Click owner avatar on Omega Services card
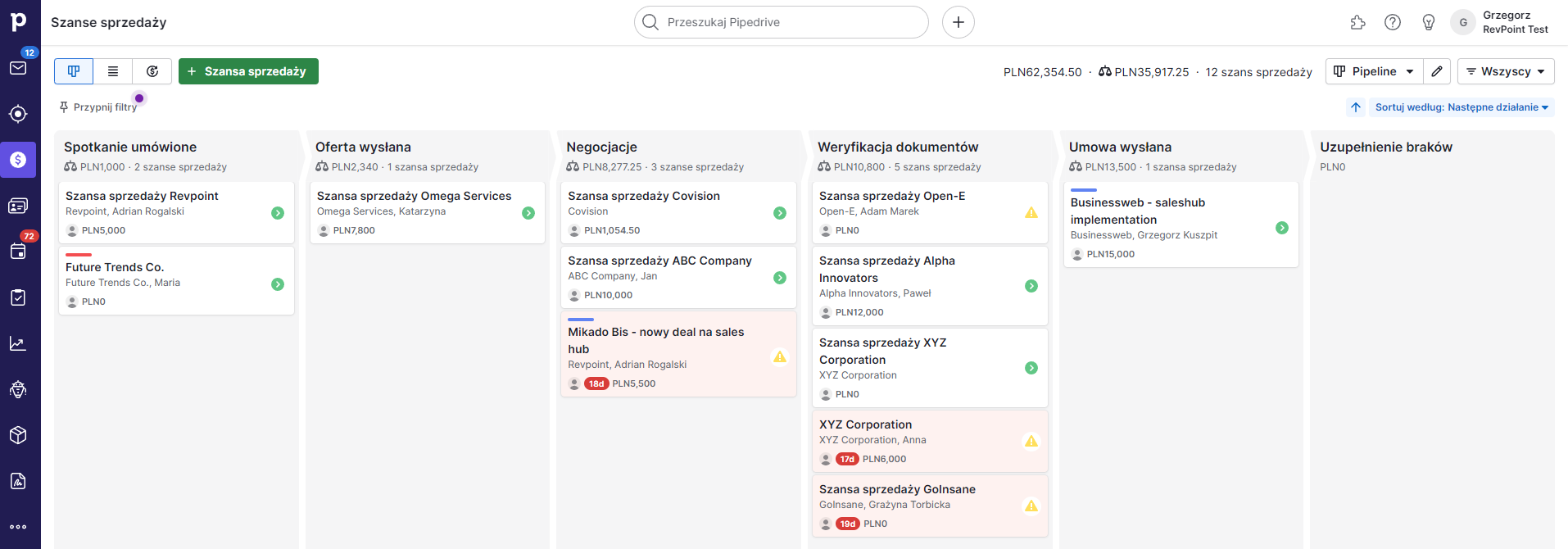Image resolution: width=1568 pixels, height=549 pixels. 324,230
